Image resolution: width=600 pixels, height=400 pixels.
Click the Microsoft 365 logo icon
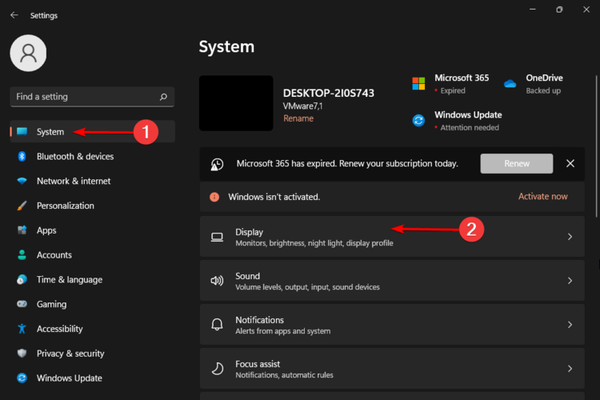tap(419, 83)
